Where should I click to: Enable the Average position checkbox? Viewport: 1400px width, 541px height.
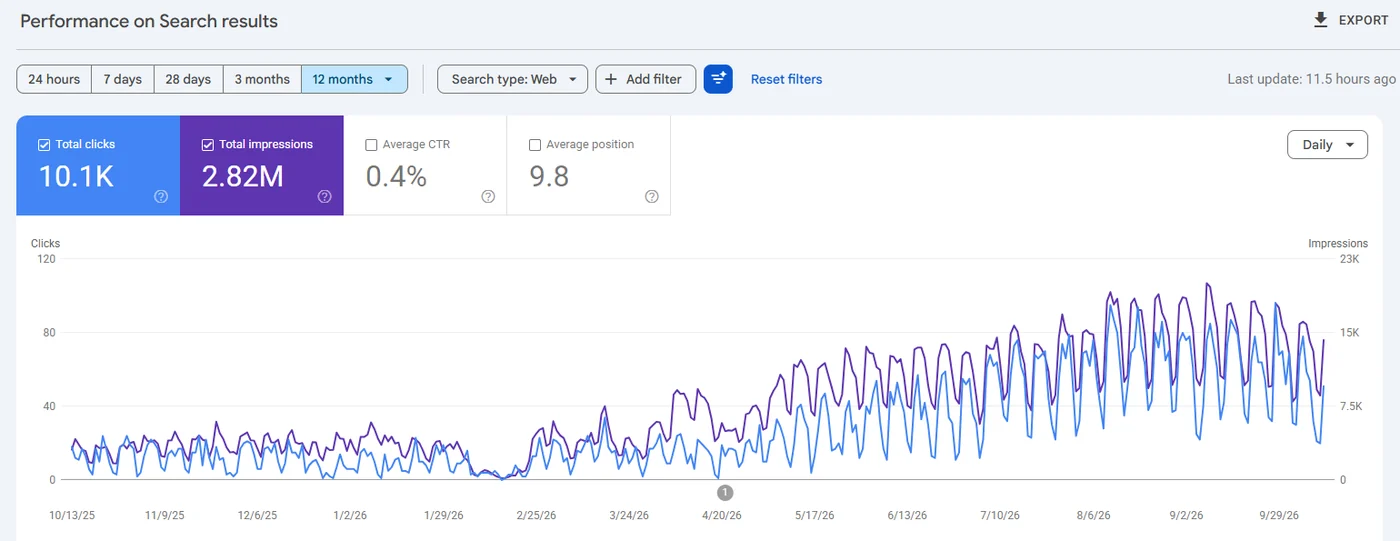point(535,145)
